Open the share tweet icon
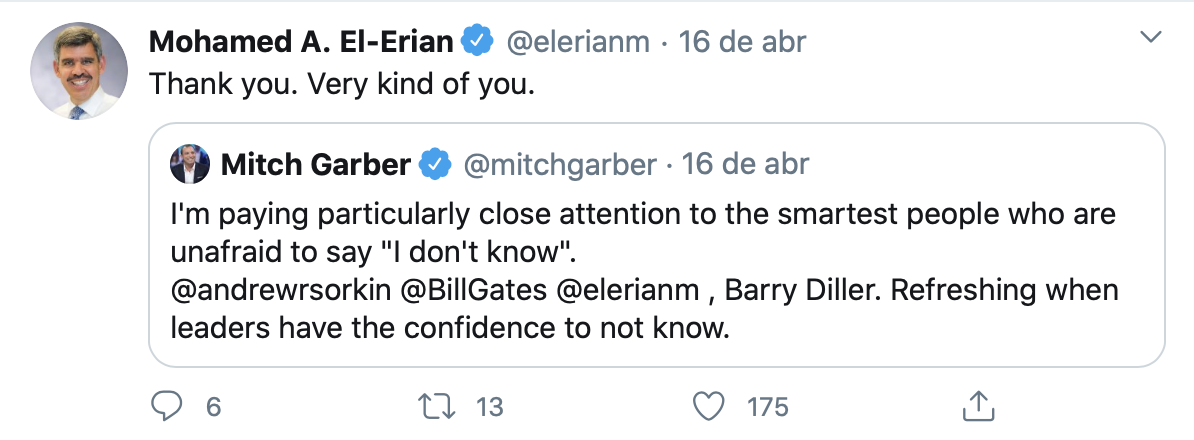1194x440 pixels. pos(976,406)
